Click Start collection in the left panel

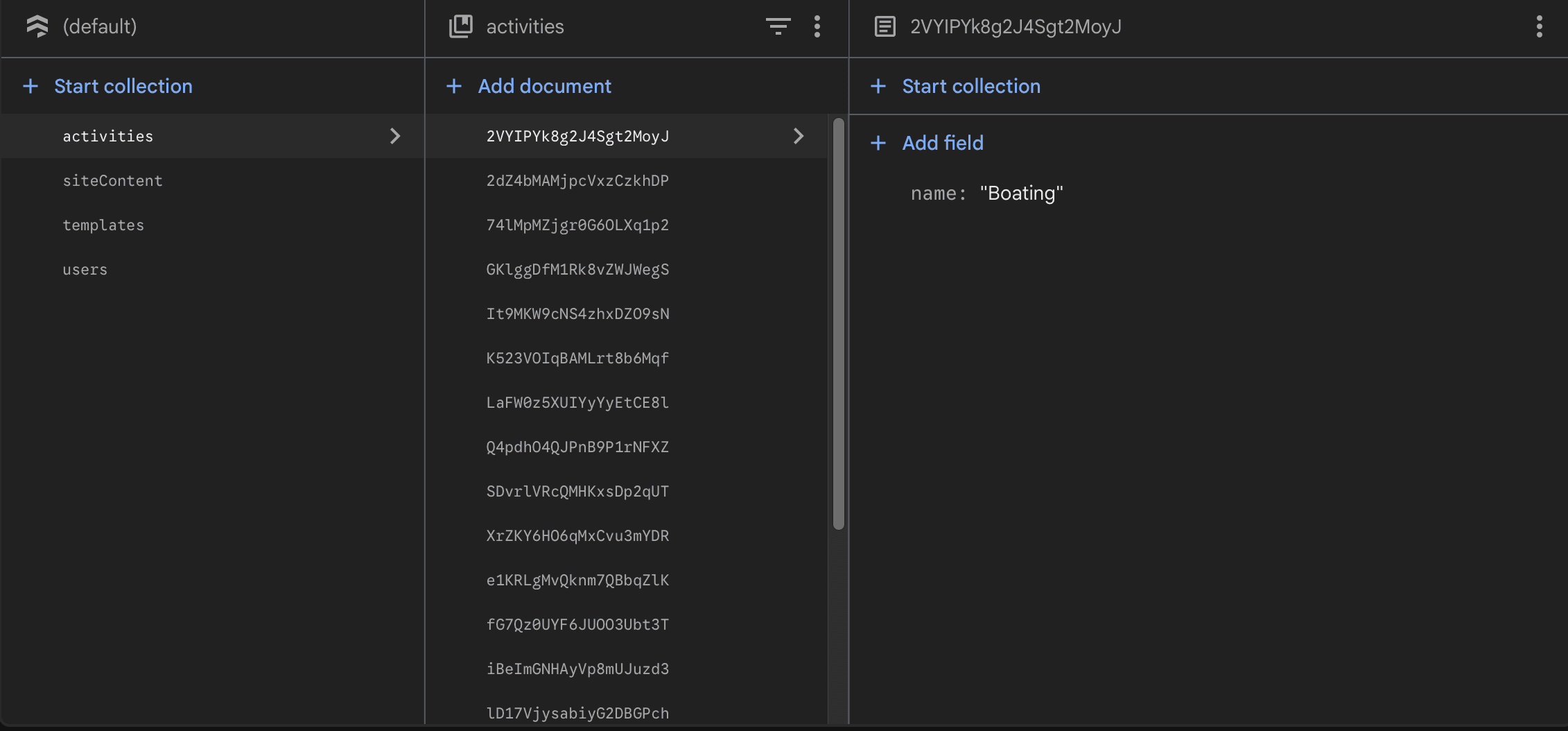coord(123,86)
